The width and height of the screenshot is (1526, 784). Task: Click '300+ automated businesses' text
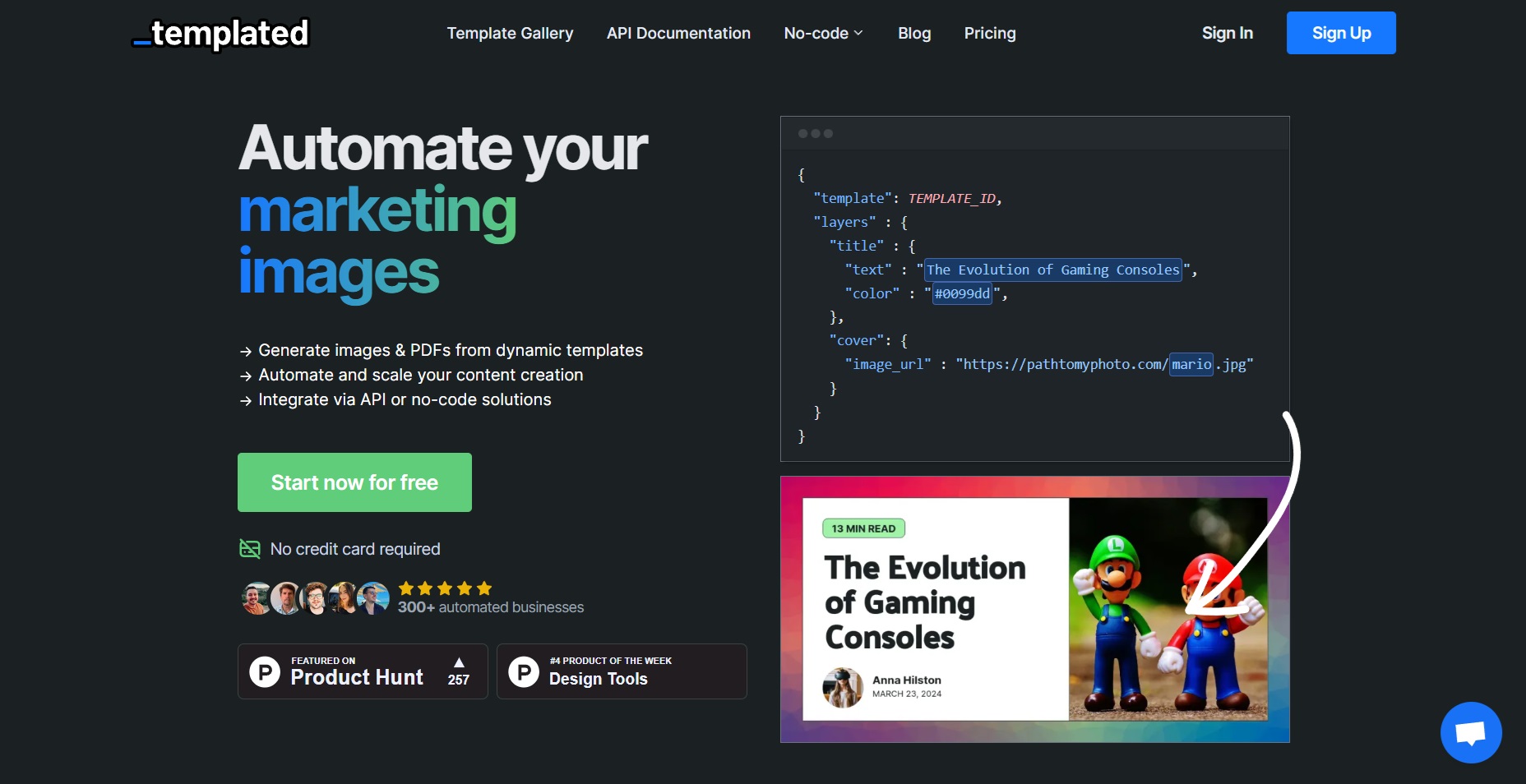[491, 607]
